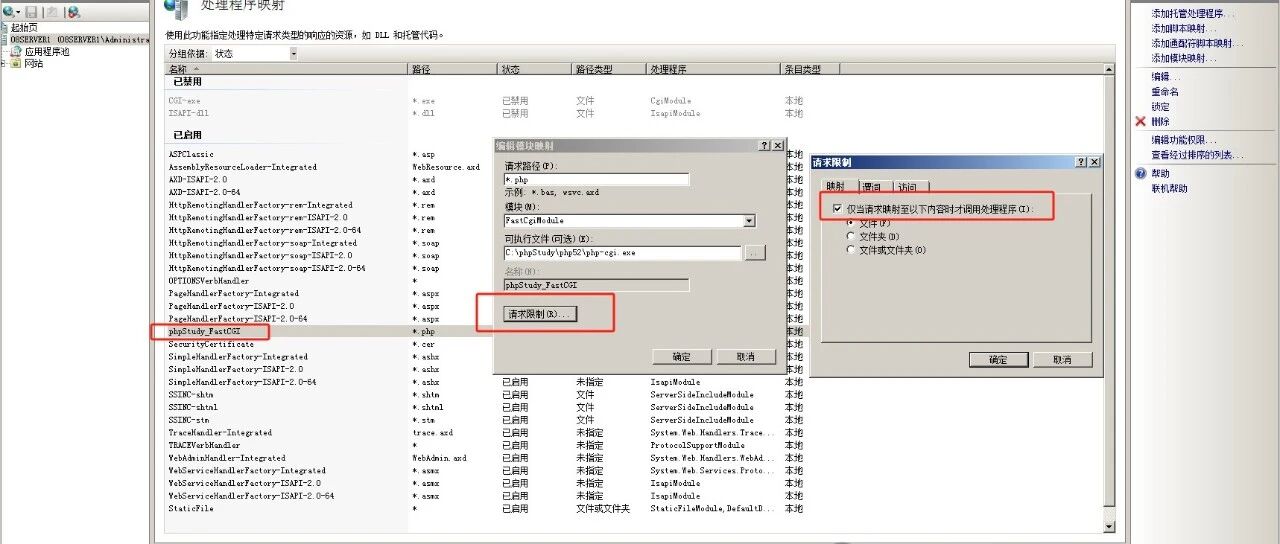The height and width of the screenshot is (544, 1280).
Task: Click 添加通配符脚本映射 action
Action: pos(1197,43)
